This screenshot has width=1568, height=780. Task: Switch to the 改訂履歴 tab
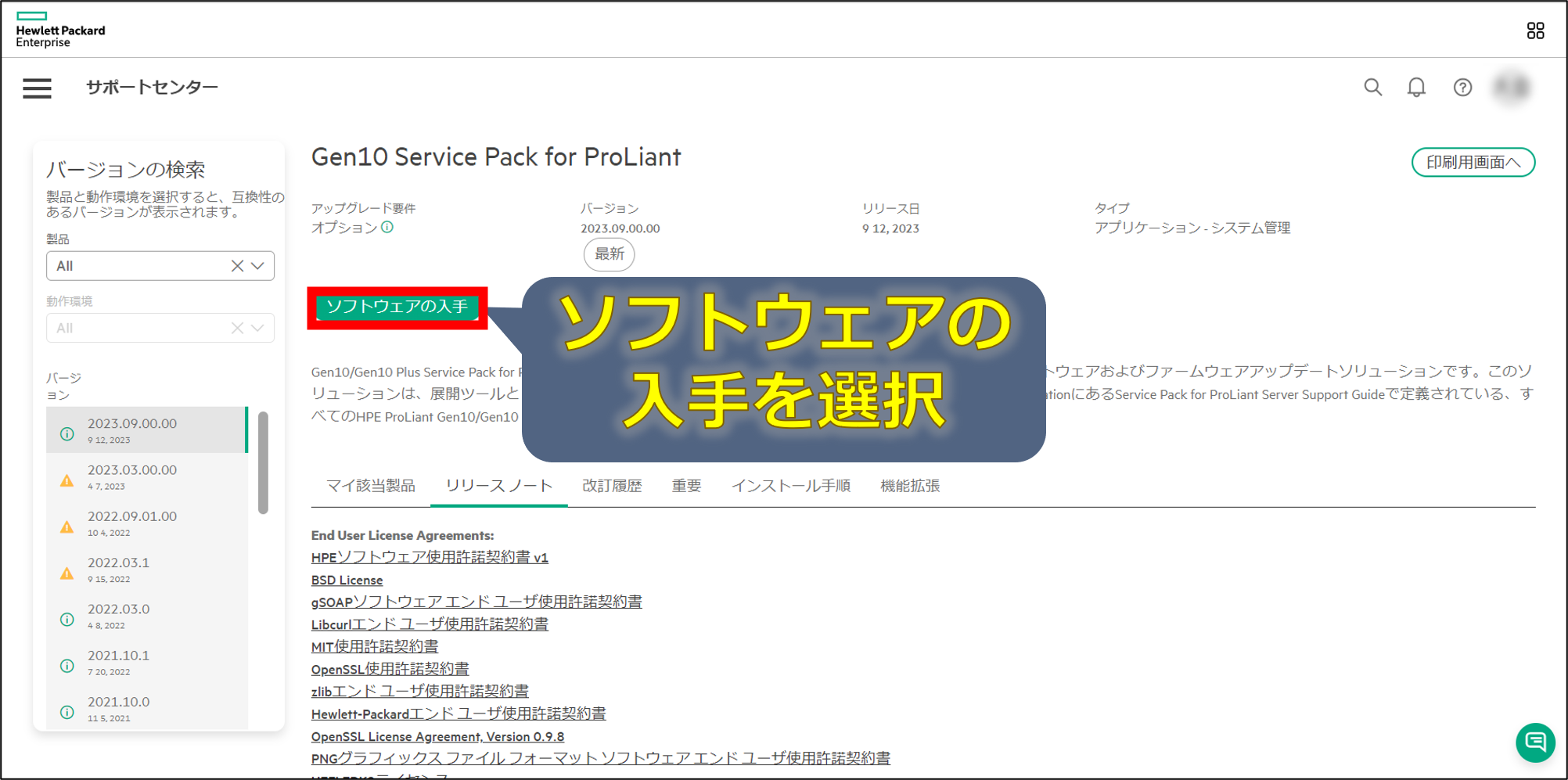[x=612, y=486]
